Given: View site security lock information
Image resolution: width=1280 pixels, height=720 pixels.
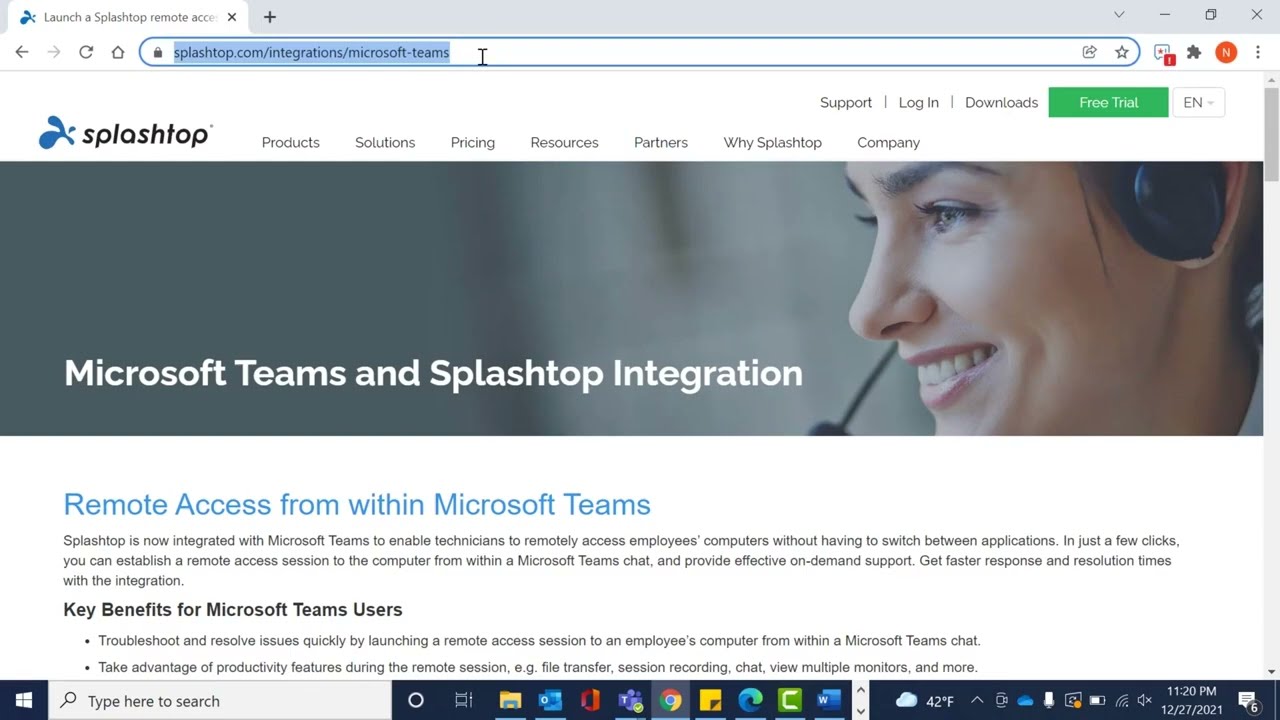Looking at the screenshot, I should (157, 52).
